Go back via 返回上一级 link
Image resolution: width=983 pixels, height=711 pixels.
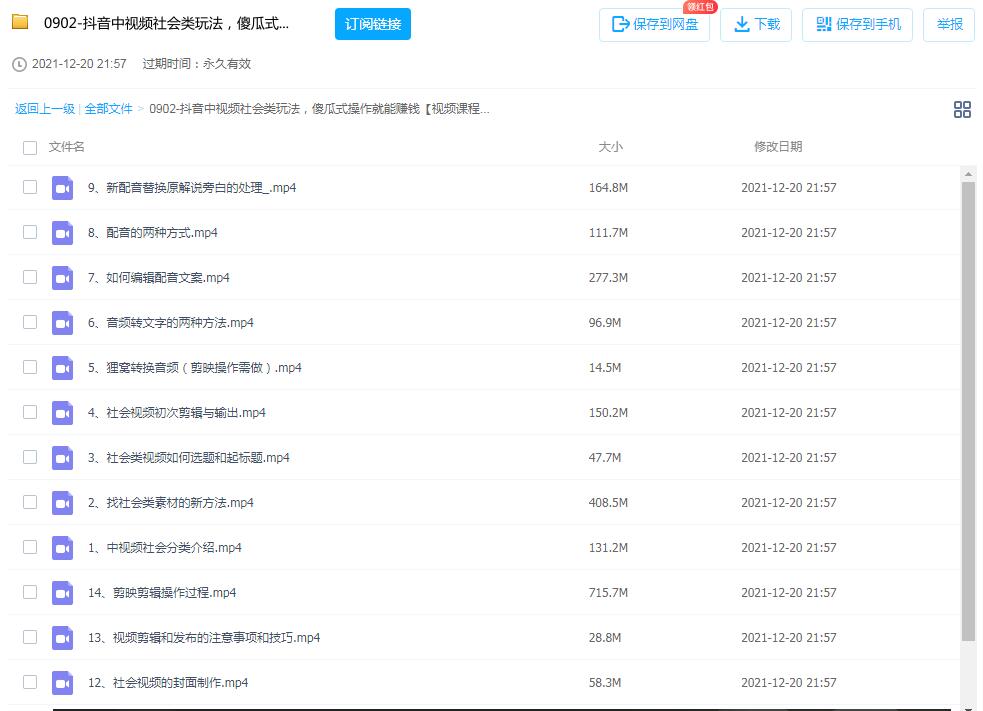[45, 109]
